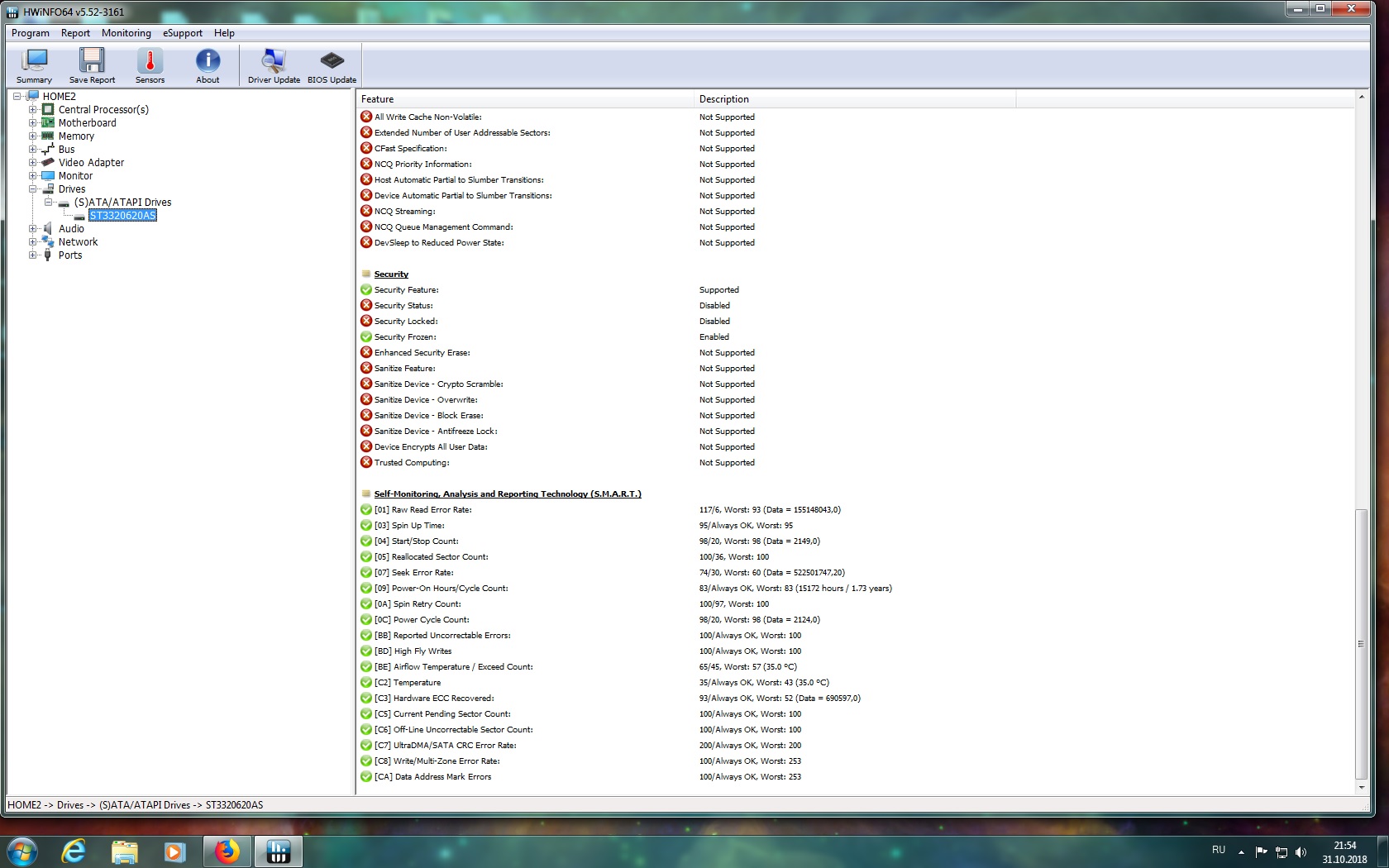1389x868 pixels.
Task: Open the Monitoring menu
Action: click(x=126, y=33)
